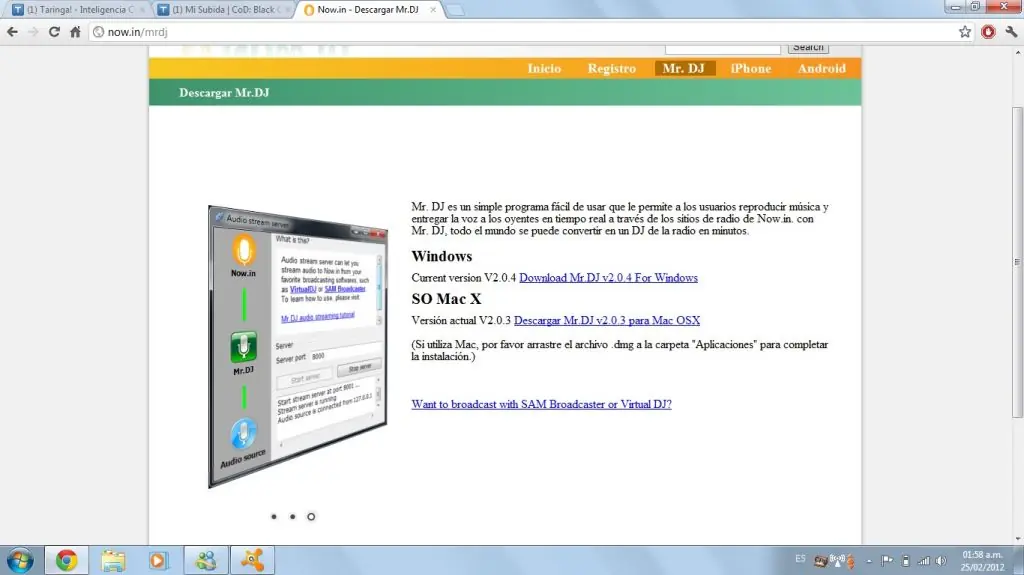The image size is (1024, 575).
Task: Open the Action Center flag icon
Action: pos(887,561)
